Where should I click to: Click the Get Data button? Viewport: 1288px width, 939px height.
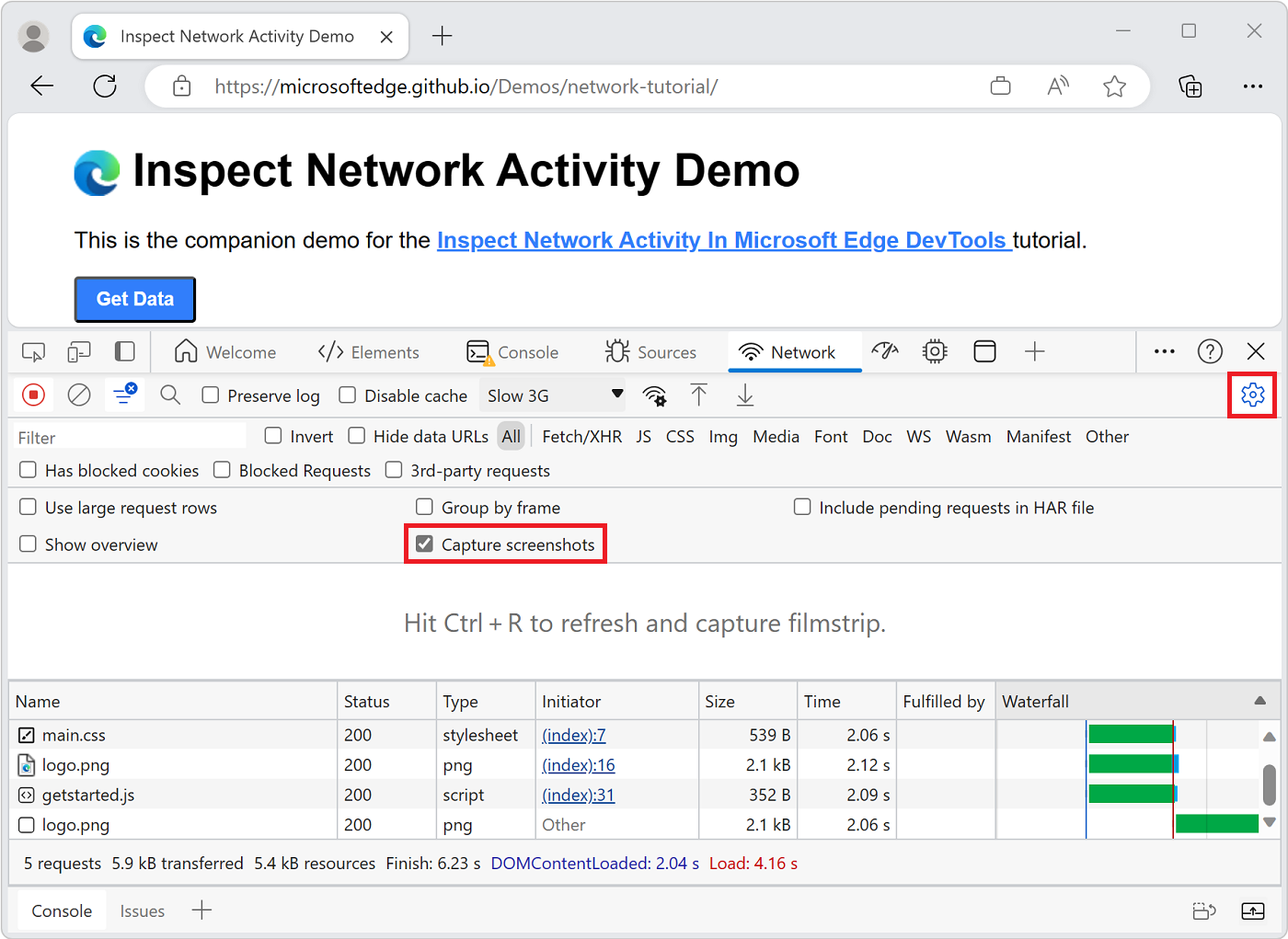(134, 299)
